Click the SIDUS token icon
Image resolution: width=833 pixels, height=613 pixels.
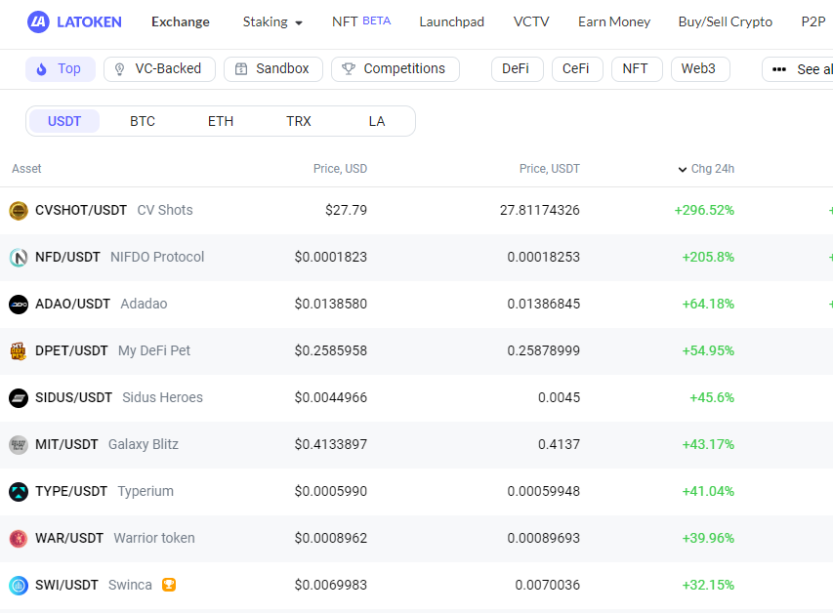click(19, 398)
